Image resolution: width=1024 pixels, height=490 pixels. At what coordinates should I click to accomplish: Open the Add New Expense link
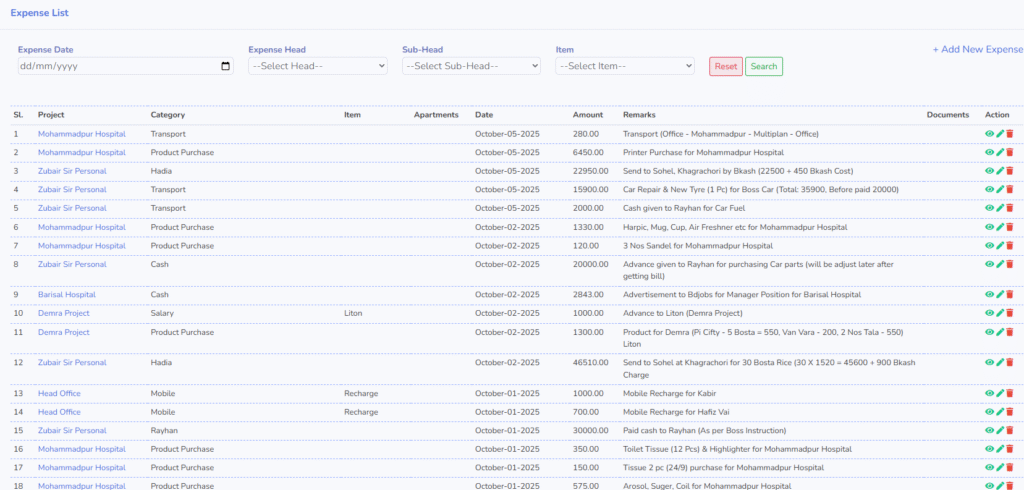[978, 50]
